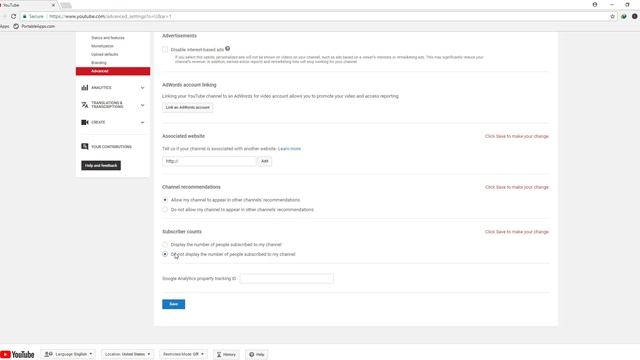
Task: Select Do not display subscriber count option
Action: [165, 254]
